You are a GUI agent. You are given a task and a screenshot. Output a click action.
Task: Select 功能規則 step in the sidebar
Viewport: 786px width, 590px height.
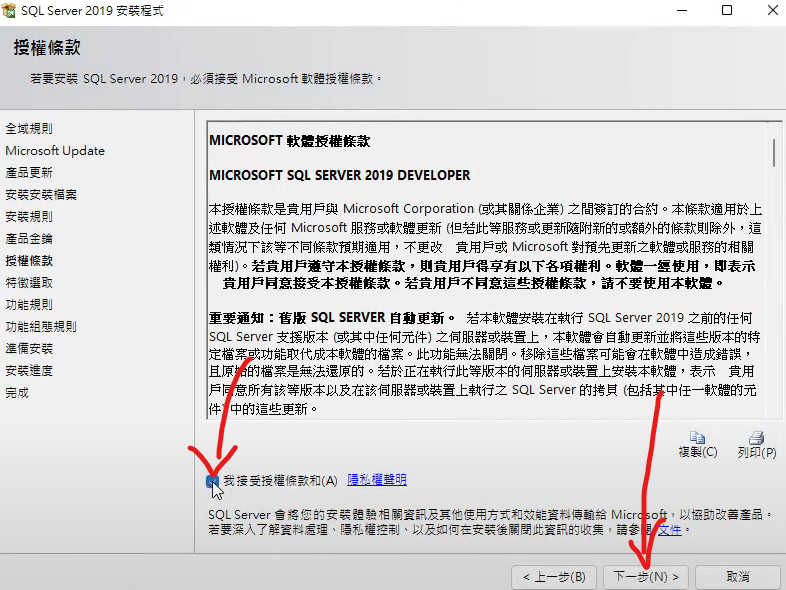(x=29, y=305)
